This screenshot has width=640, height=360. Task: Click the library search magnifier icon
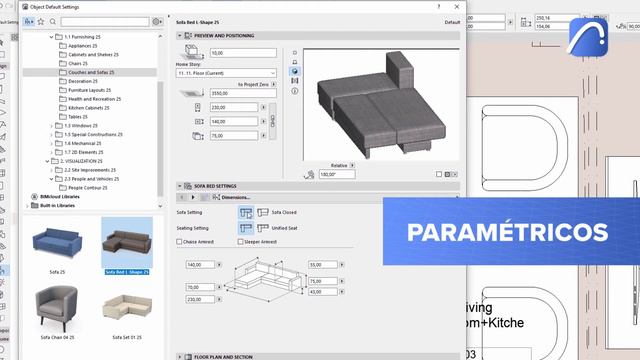coord(53,22)
